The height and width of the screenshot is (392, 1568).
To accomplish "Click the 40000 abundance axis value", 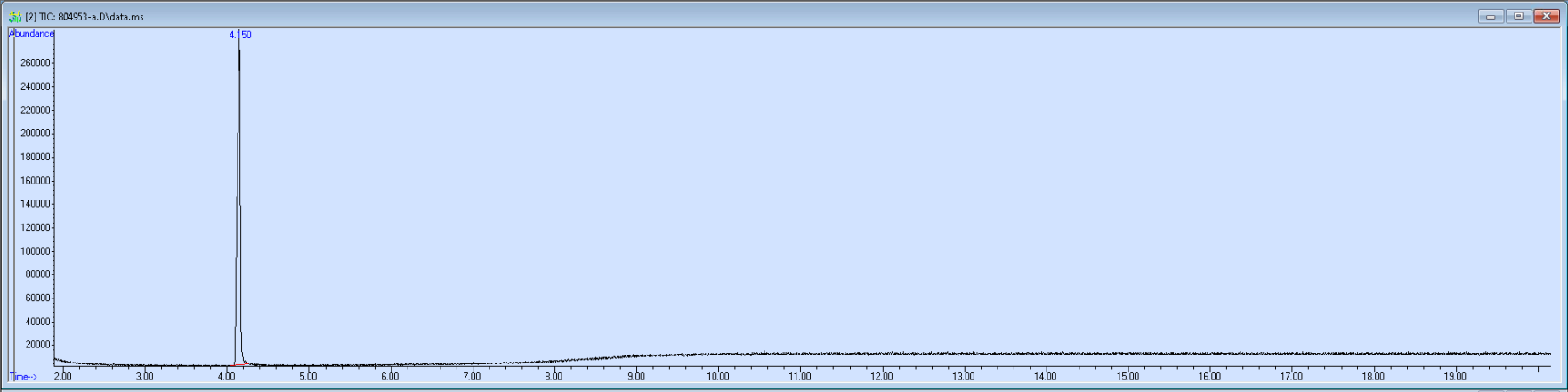I will (x=36, y=322).
